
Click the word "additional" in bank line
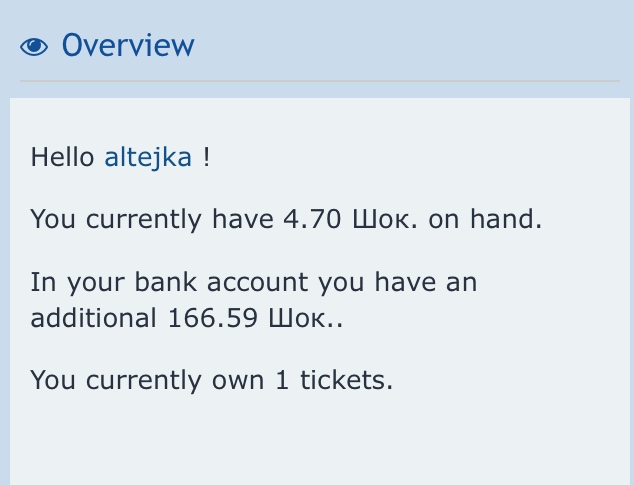pos(92,318)
